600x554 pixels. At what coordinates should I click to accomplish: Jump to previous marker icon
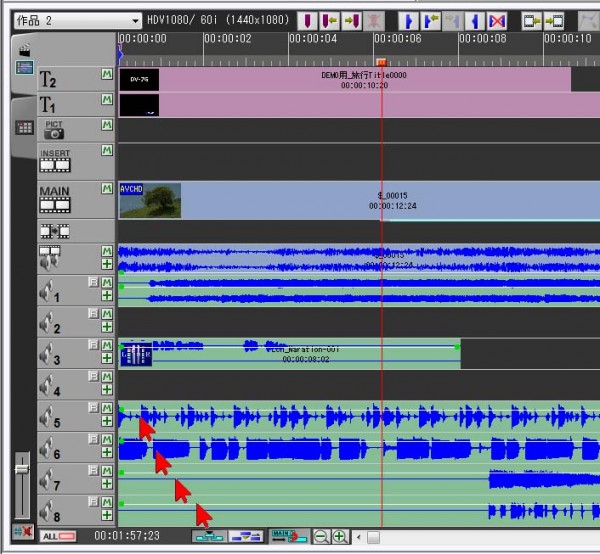click(329, 21)
